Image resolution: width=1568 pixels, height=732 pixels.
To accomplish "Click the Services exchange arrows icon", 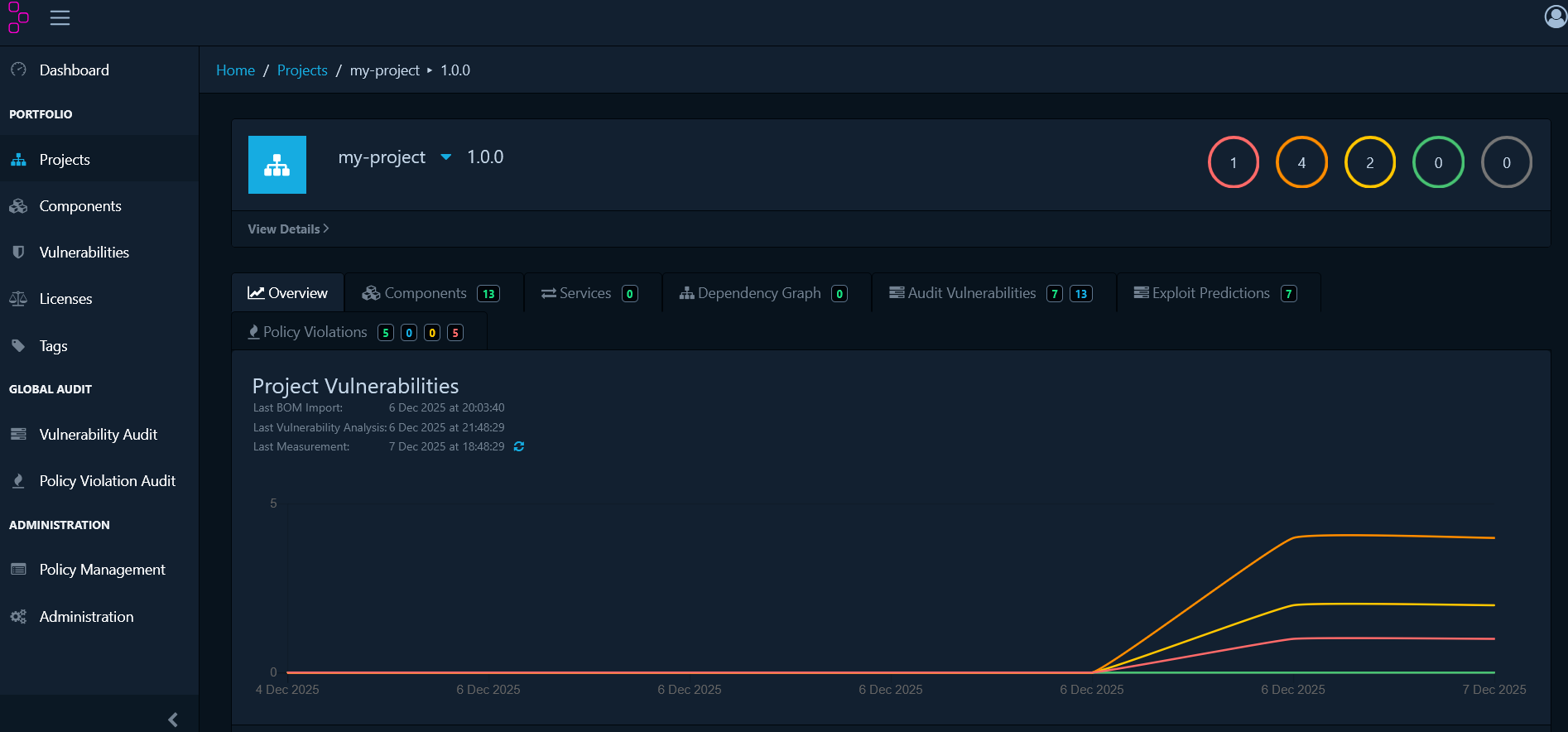I will coord(548,294).
